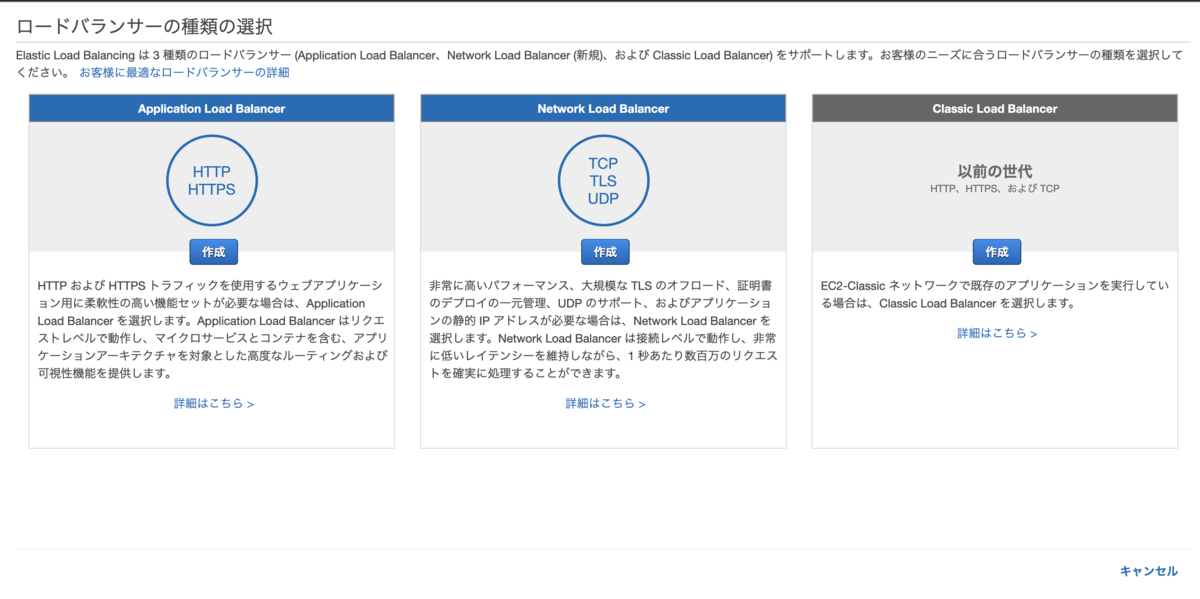The width and height of the screenshot is (1200, 599).
Task: Select the Classic Load Balancer card header
Action: pyautogui.click(x=995, y=108)
